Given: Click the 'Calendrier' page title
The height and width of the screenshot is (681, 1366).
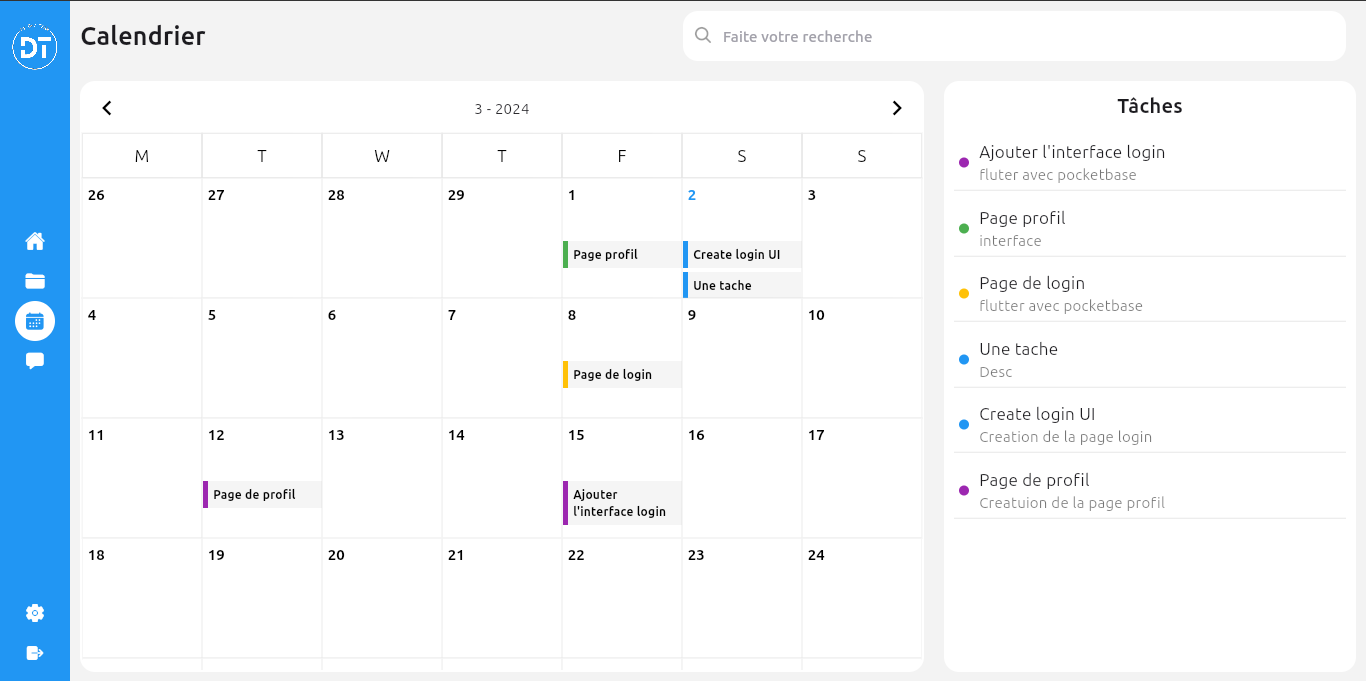Looking at the screenshot, I should [x=143, y=36].
